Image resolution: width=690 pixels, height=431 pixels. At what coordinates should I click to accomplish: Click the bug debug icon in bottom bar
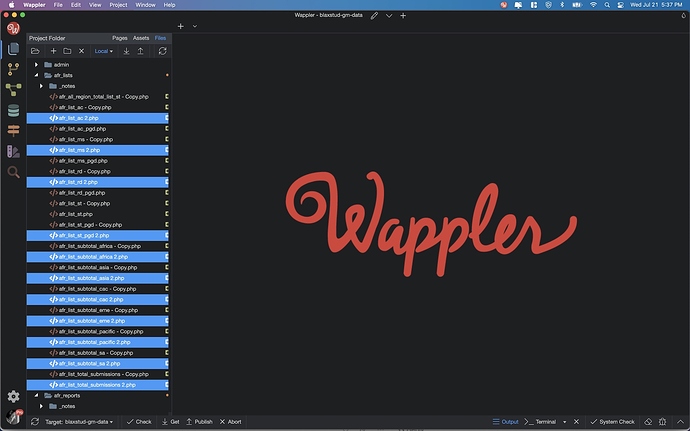pos(662,422)
